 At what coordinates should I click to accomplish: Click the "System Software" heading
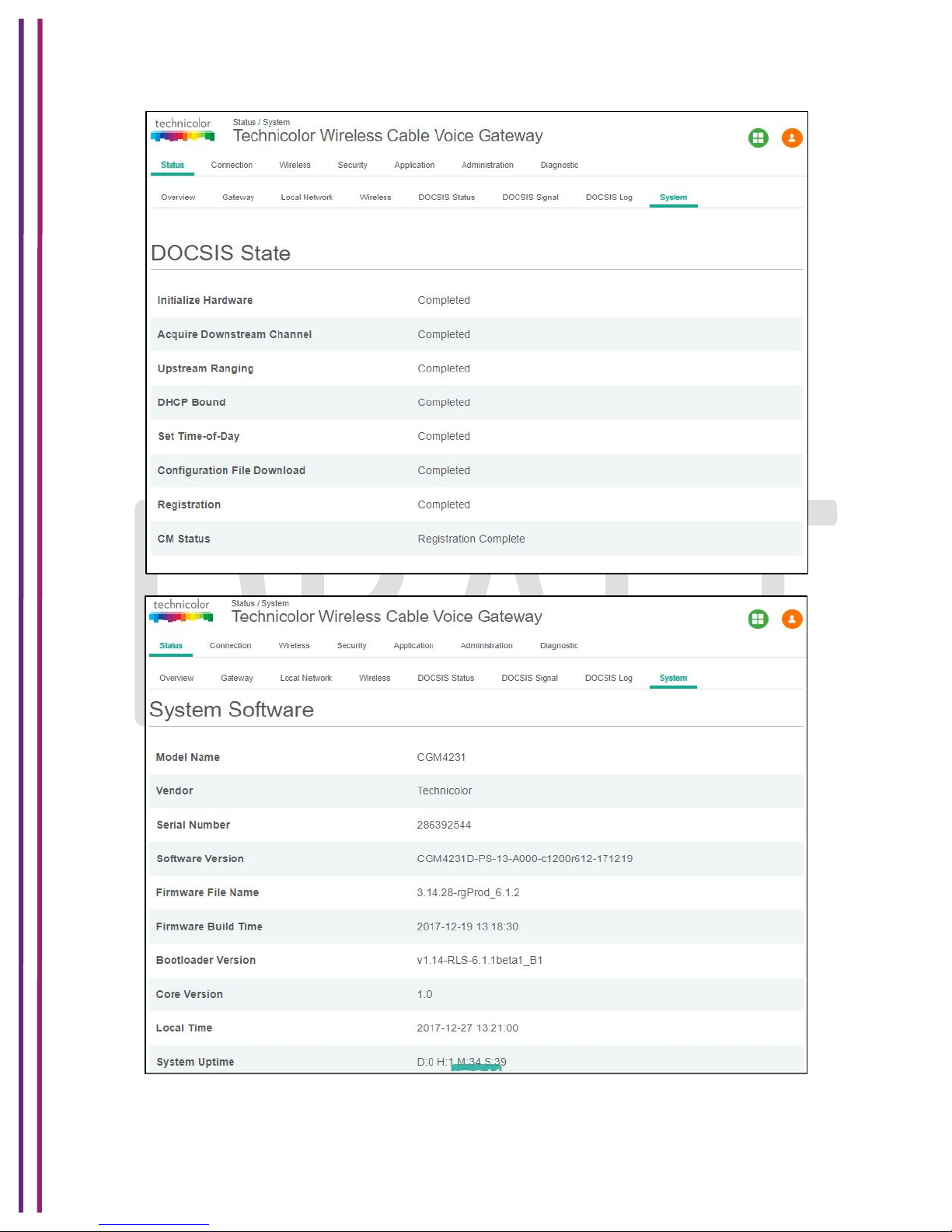tap(232, 710)
